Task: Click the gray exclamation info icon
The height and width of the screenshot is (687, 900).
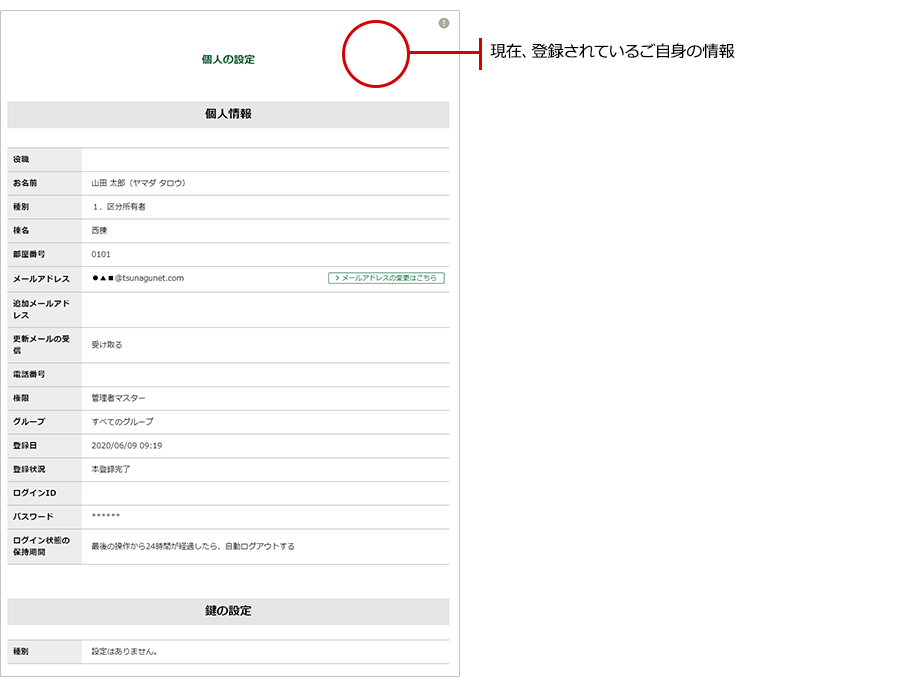Action: [444, 23]
